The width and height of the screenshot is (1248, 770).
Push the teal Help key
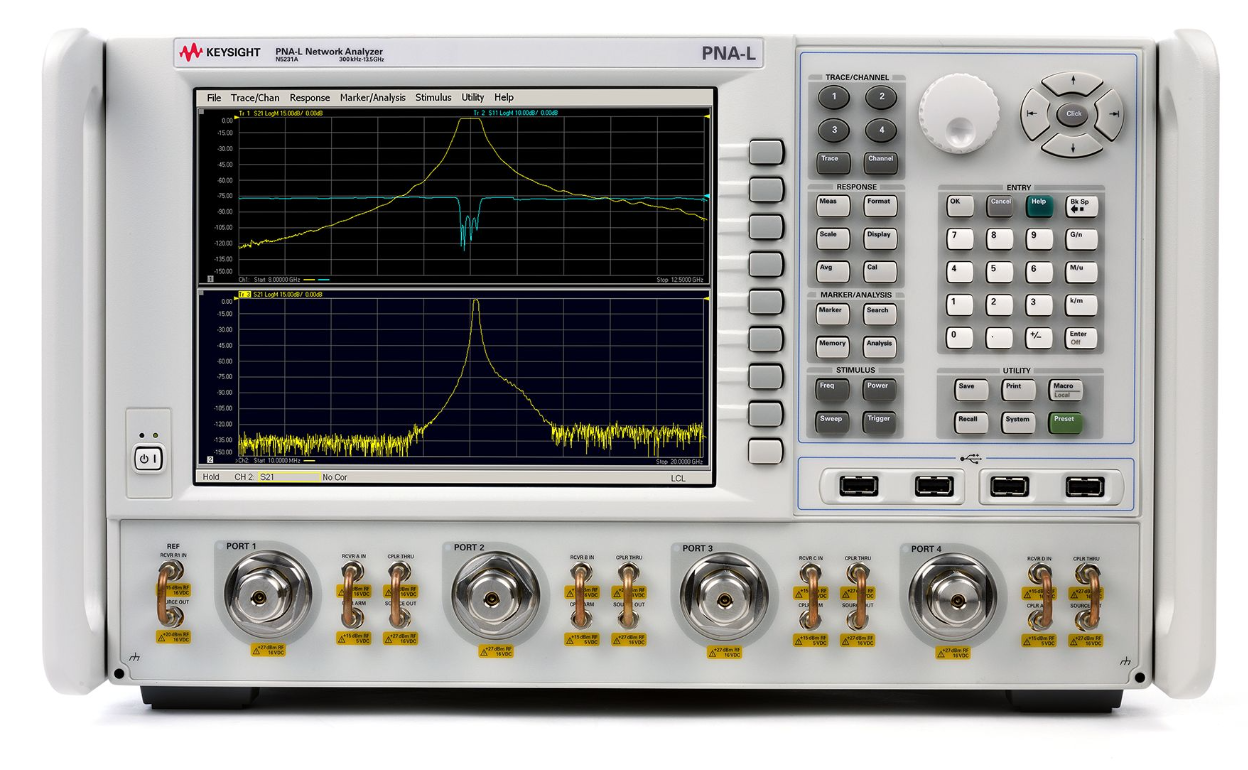[1039, 206]
